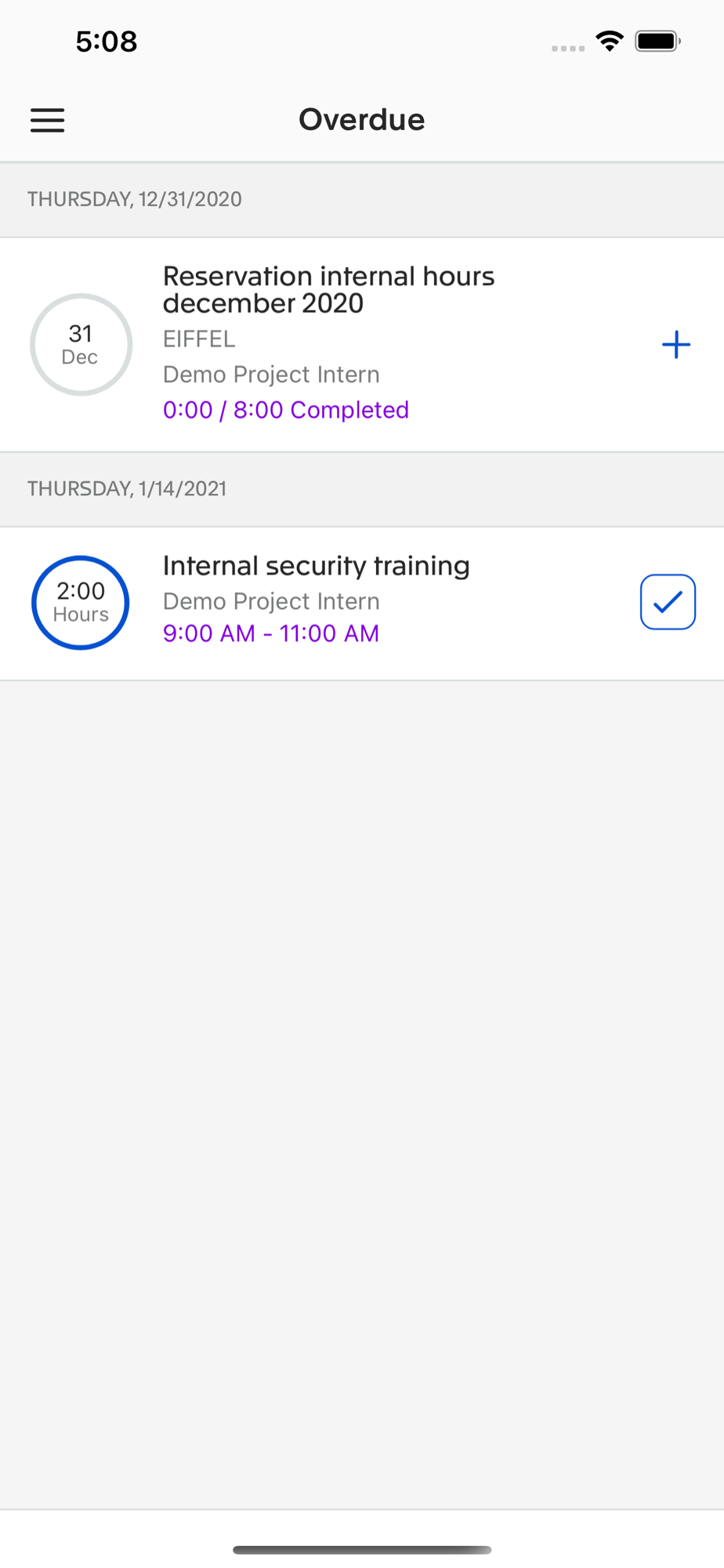This screenshot has height=1568, width=724.
Task: Tap the plus icon to add hours
Action: (x=675, y=344)
